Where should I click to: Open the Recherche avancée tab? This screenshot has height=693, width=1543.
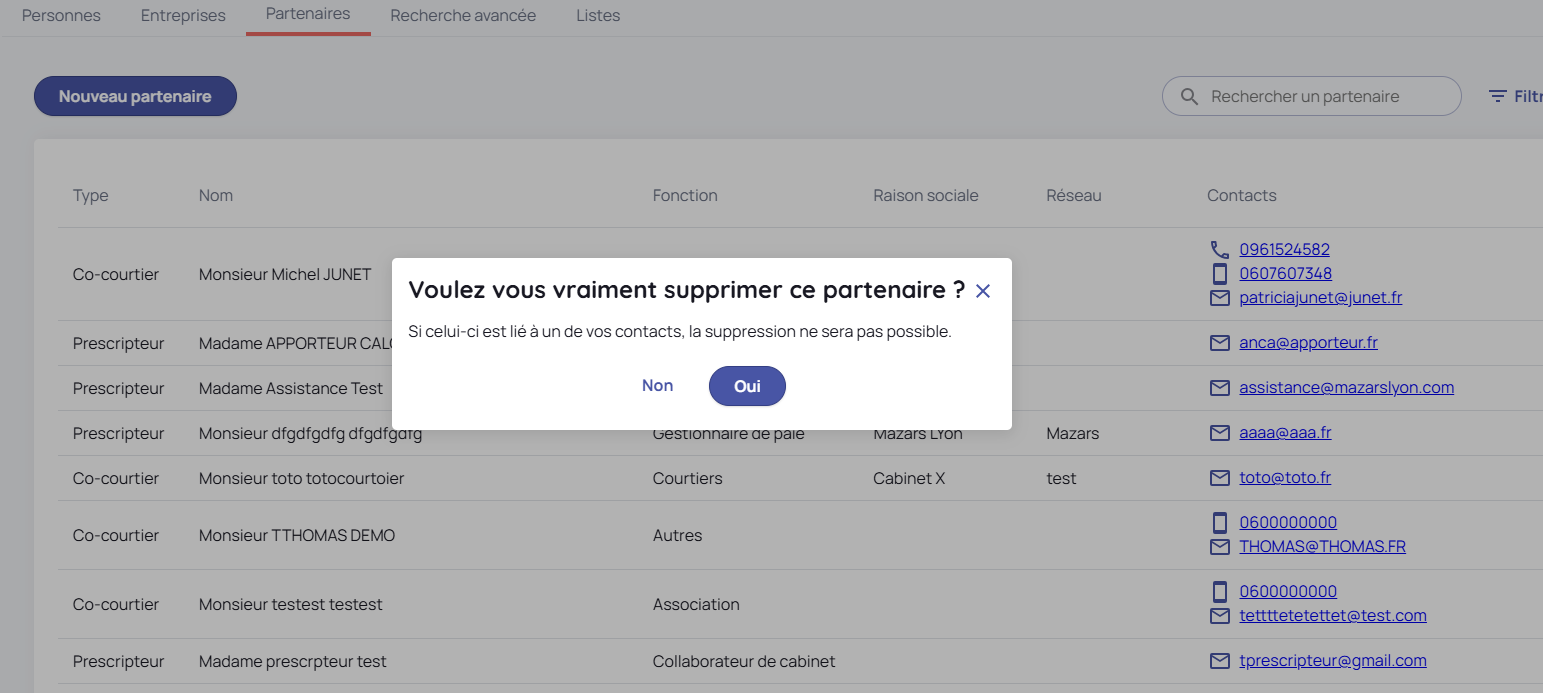[x=463, y=16]
